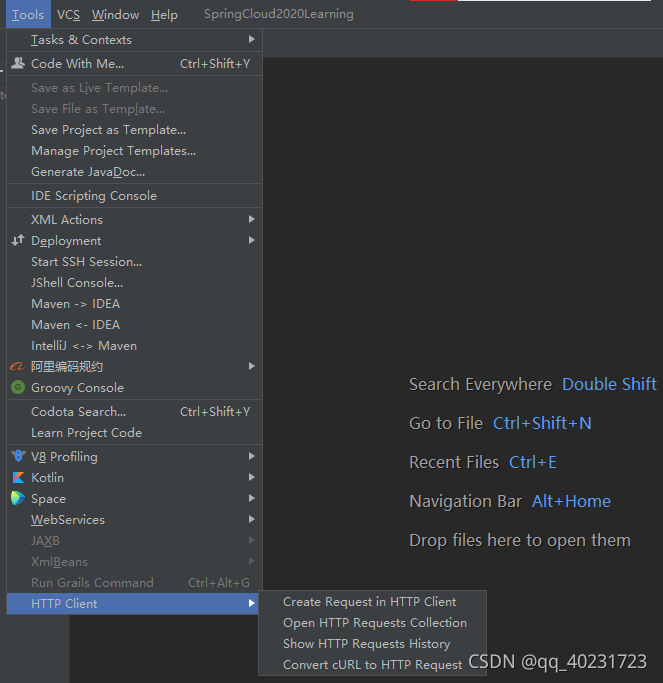The width and height of the screenshot is (663, 683).
Task: Open Groovy Console entry
Action: 134,388
